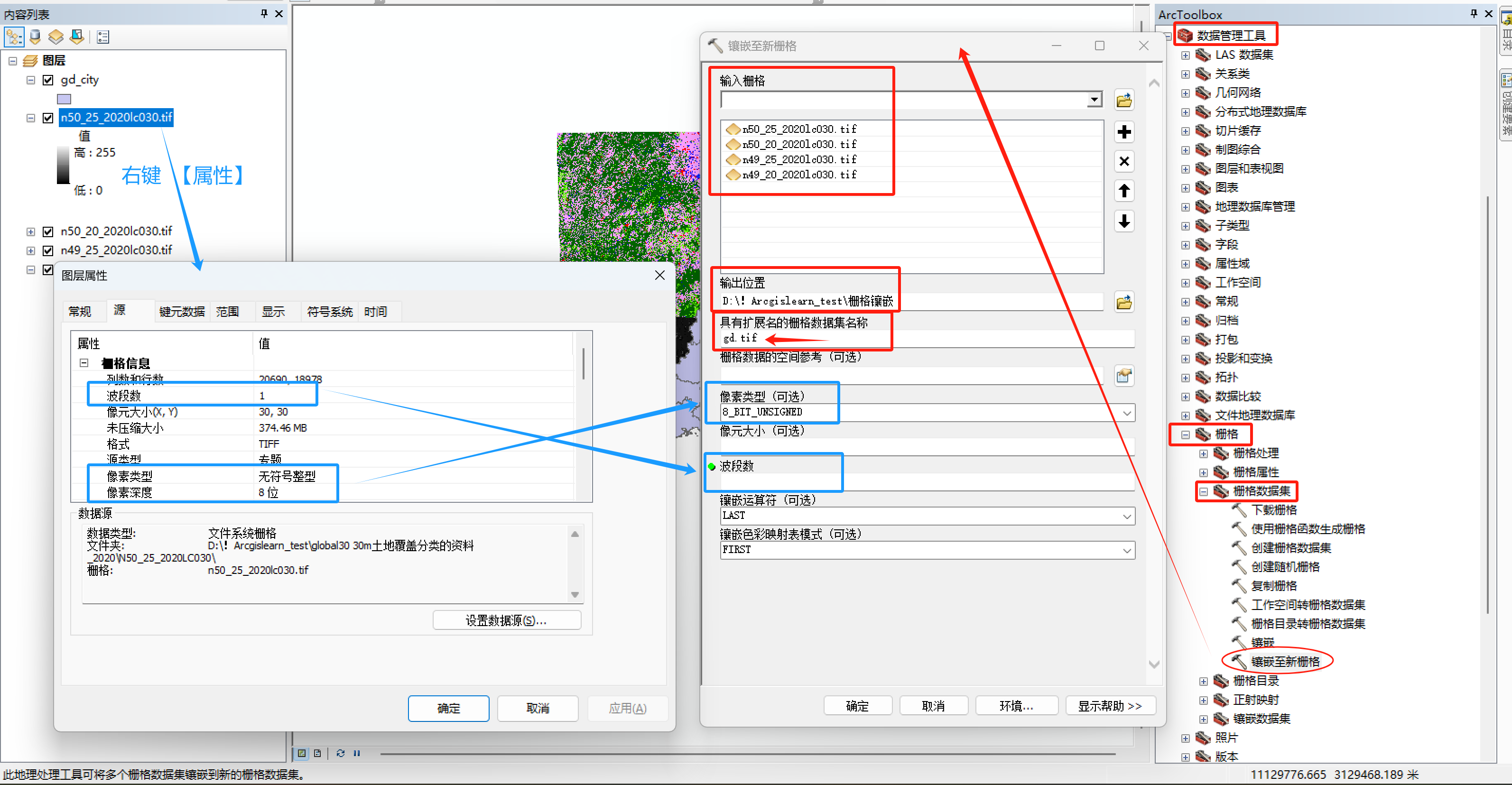Image resolution: width=1512 pixels, height=785 pixels.
Task: Open the 镶嵌至新栅格 tool
Action: click(1284, 661)
